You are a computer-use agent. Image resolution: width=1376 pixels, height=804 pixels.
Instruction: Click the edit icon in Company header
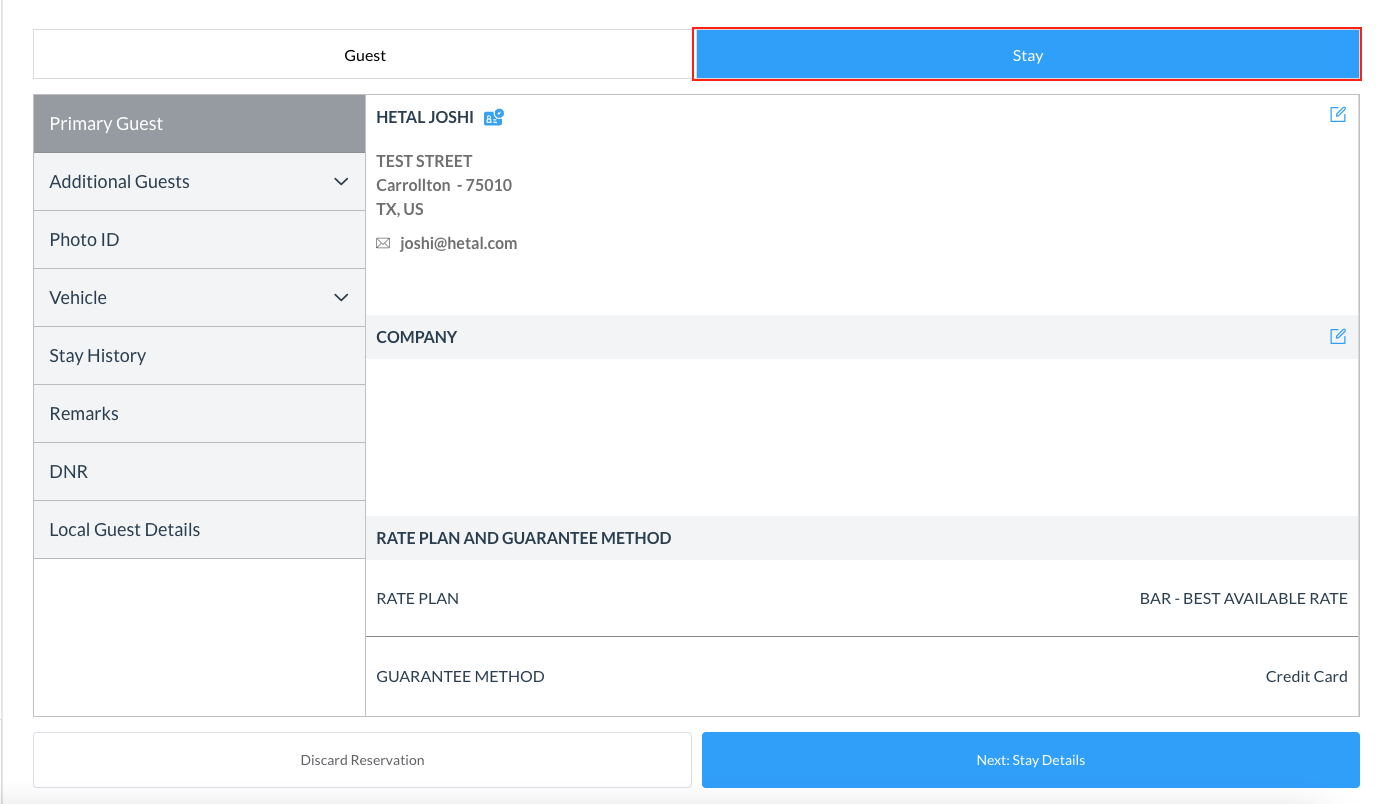1337,337
